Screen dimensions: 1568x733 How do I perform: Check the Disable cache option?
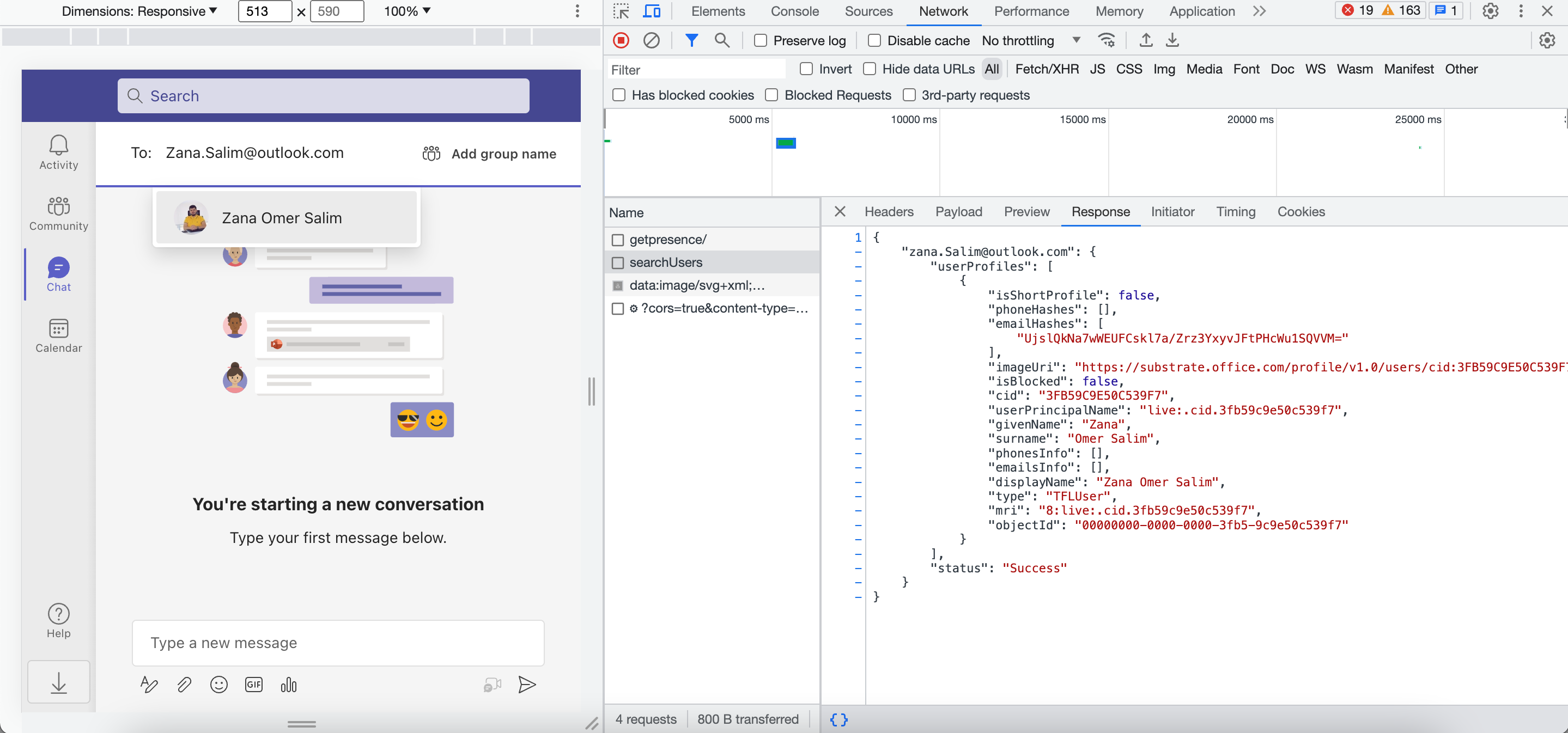click(874, 41)
